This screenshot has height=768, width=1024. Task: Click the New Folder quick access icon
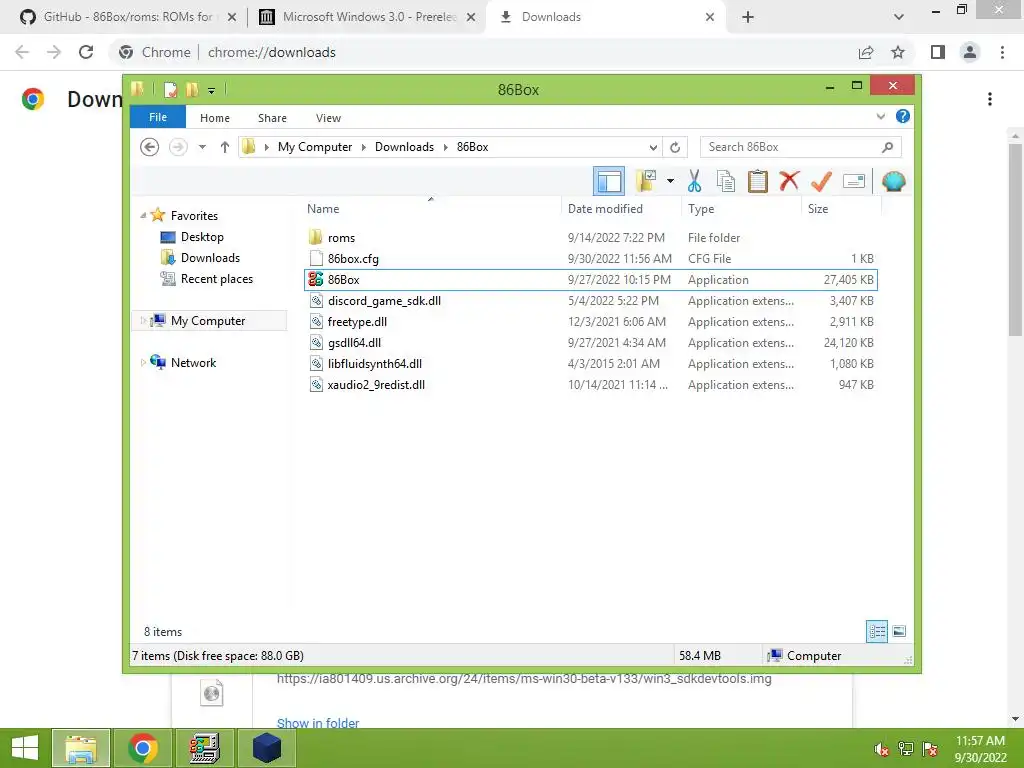(x=192, y=89)
